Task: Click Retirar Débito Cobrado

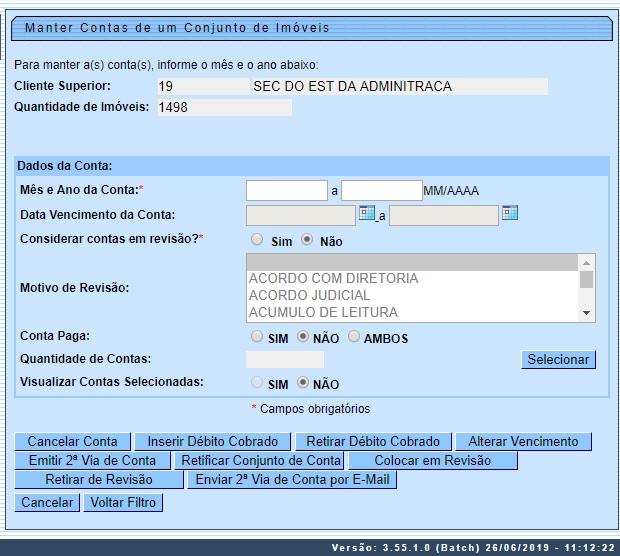Action: pos(373,441)
